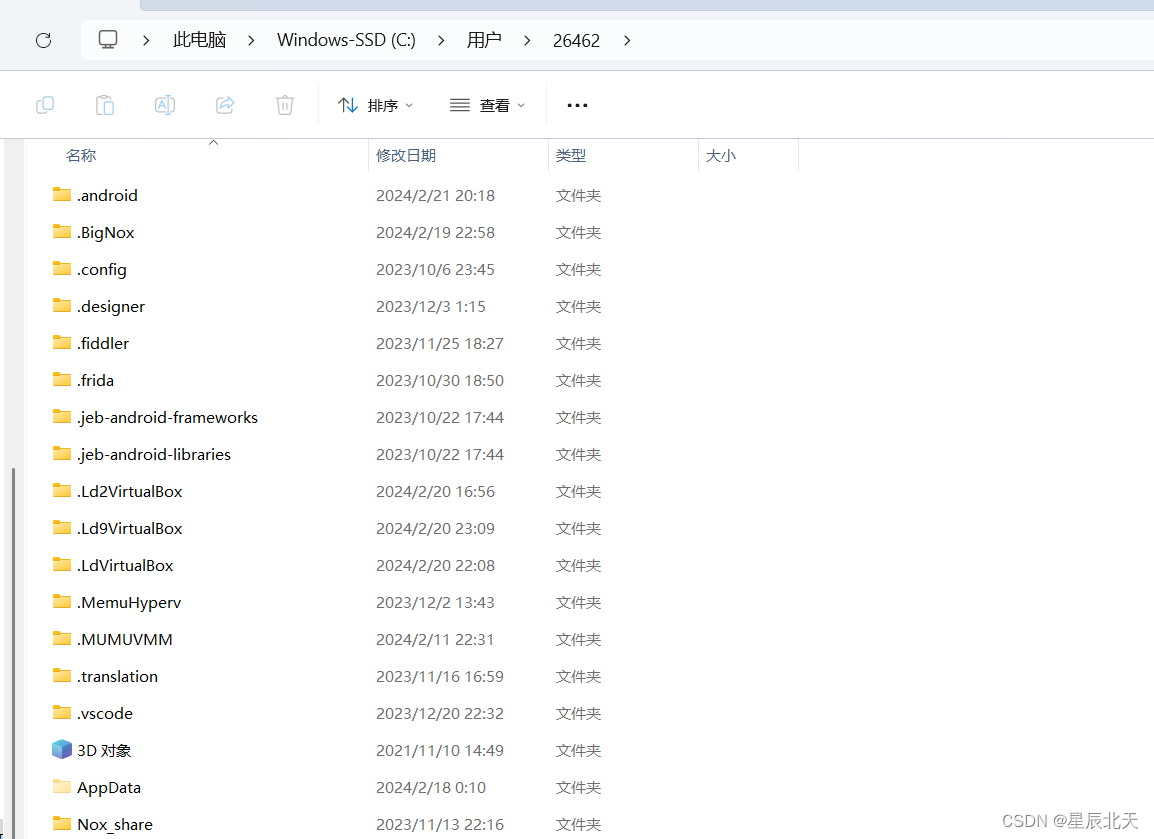Click the 26462 breadcrumb
This screenshot has width=1154, height=839.
tap(576, 40)
